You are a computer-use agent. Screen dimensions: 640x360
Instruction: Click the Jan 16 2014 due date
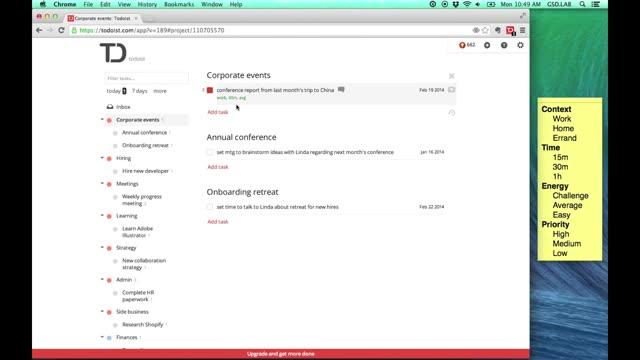coord(432,152)
